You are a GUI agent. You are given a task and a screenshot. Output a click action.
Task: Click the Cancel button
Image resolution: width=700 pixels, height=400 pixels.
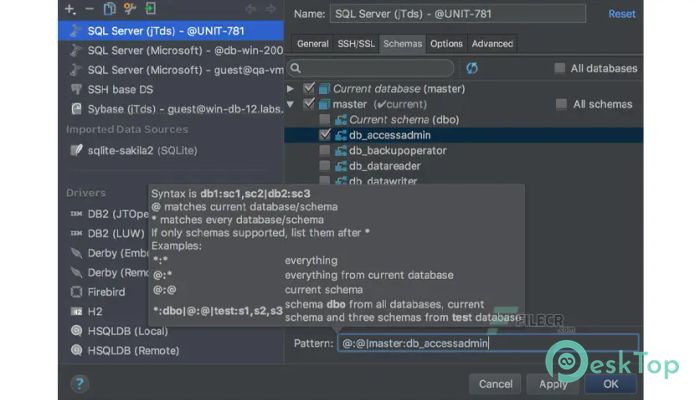pos(495,384)
